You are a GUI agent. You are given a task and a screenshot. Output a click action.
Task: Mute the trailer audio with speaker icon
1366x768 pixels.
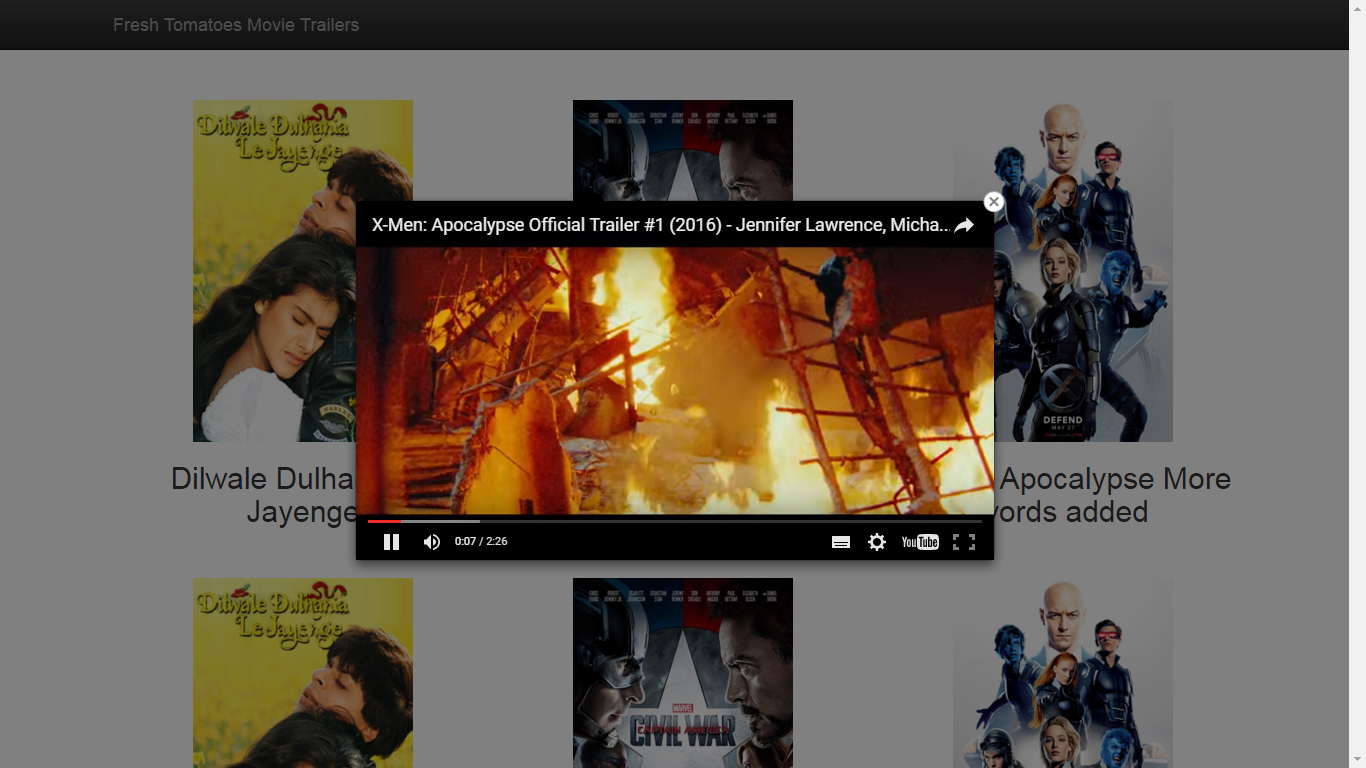click(x=431, y=541)
